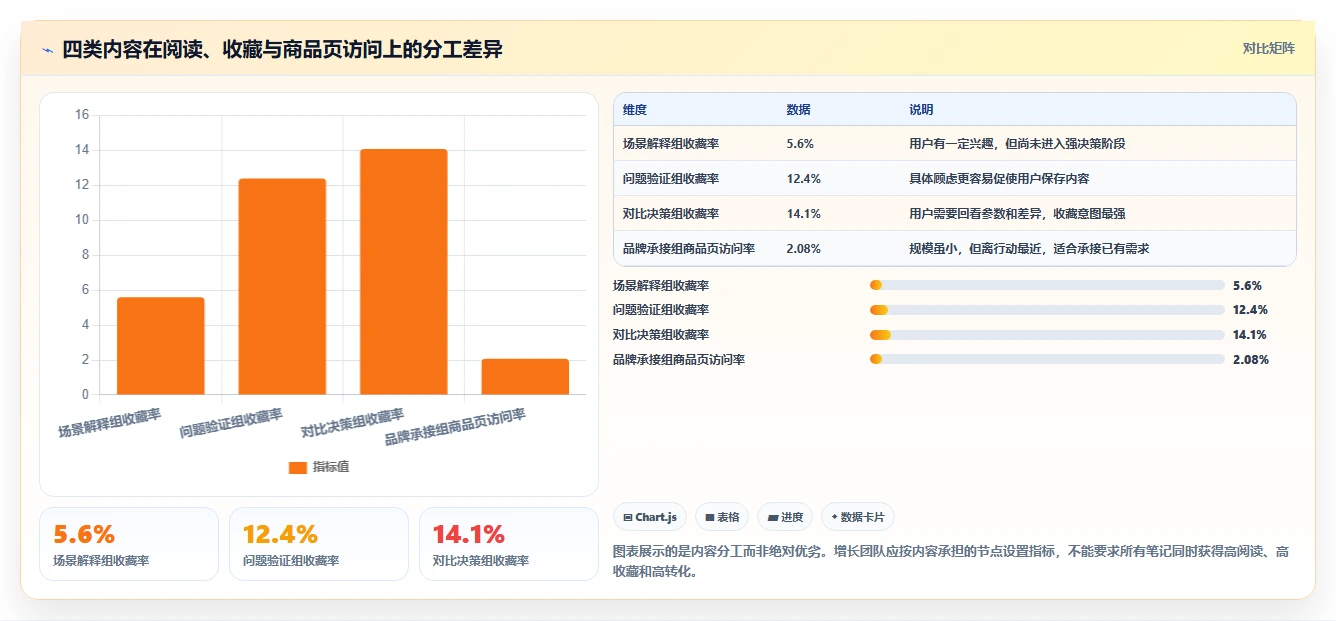Click table value 5.6%

point(800,144)
